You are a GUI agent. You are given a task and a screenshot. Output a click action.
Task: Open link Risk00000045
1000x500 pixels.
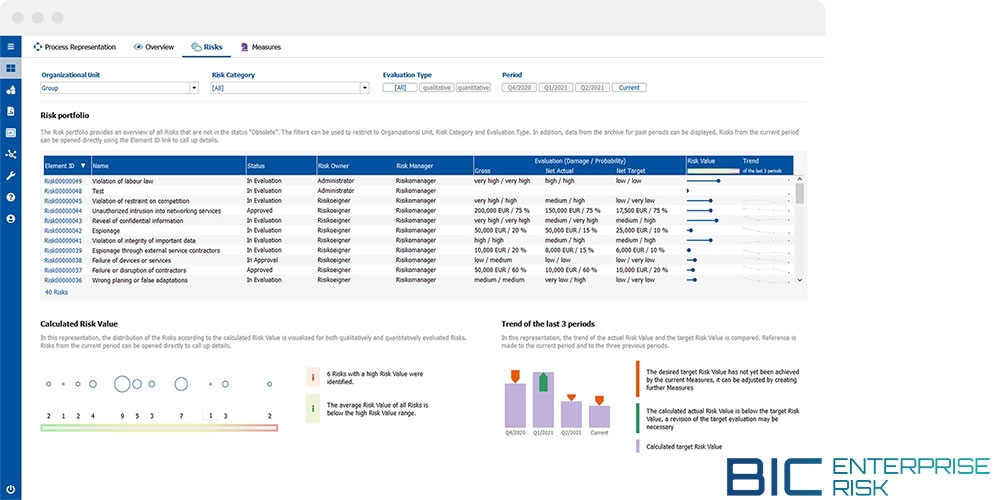click(63, 200)
